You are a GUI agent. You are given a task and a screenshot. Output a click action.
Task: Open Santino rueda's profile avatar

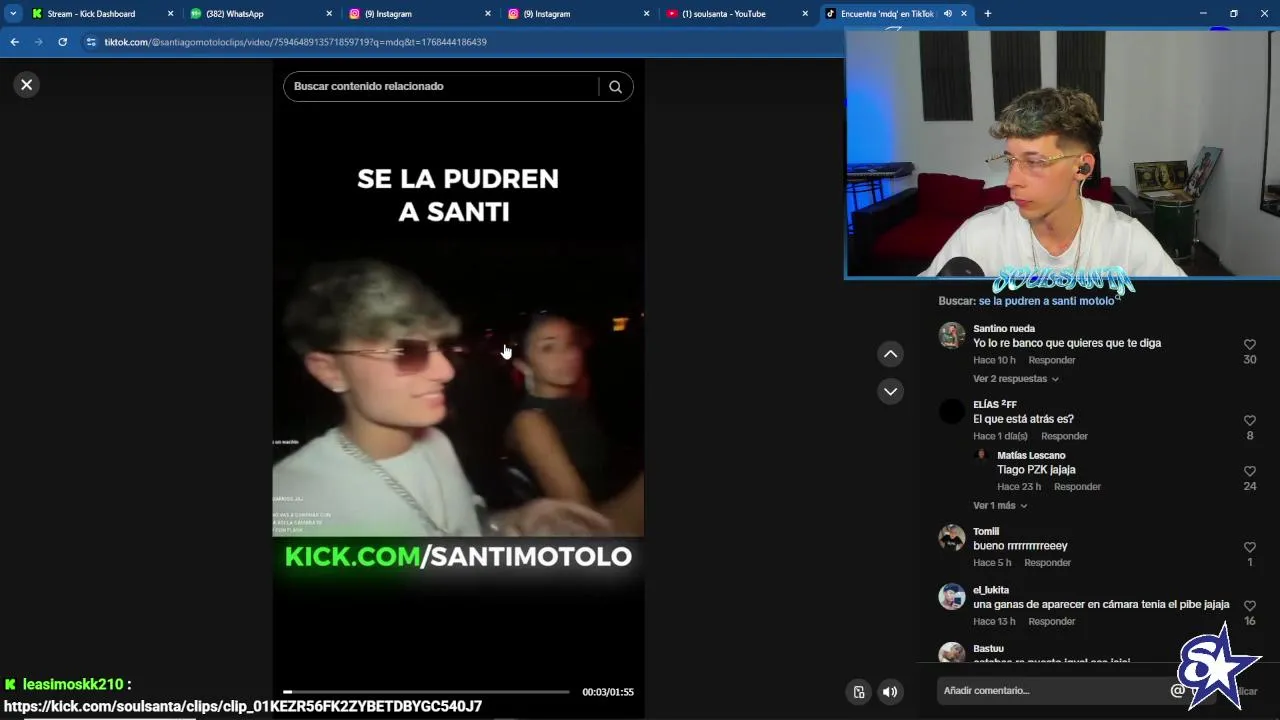click(952, 335)
